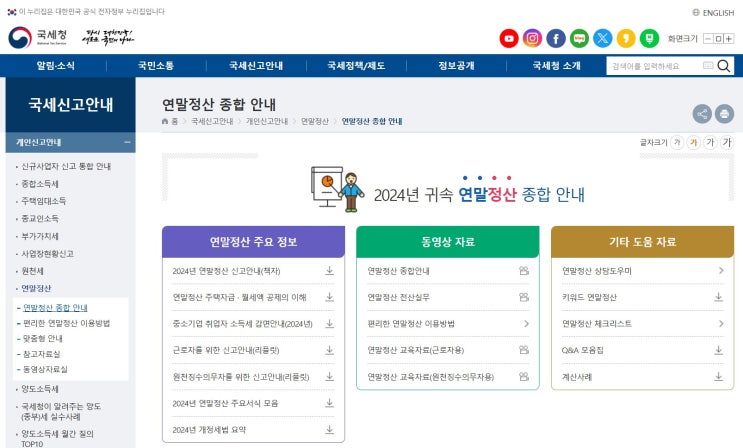743x448 pixels.
Task: Open the 국세신고안내 menu
Action: point(256,66)
